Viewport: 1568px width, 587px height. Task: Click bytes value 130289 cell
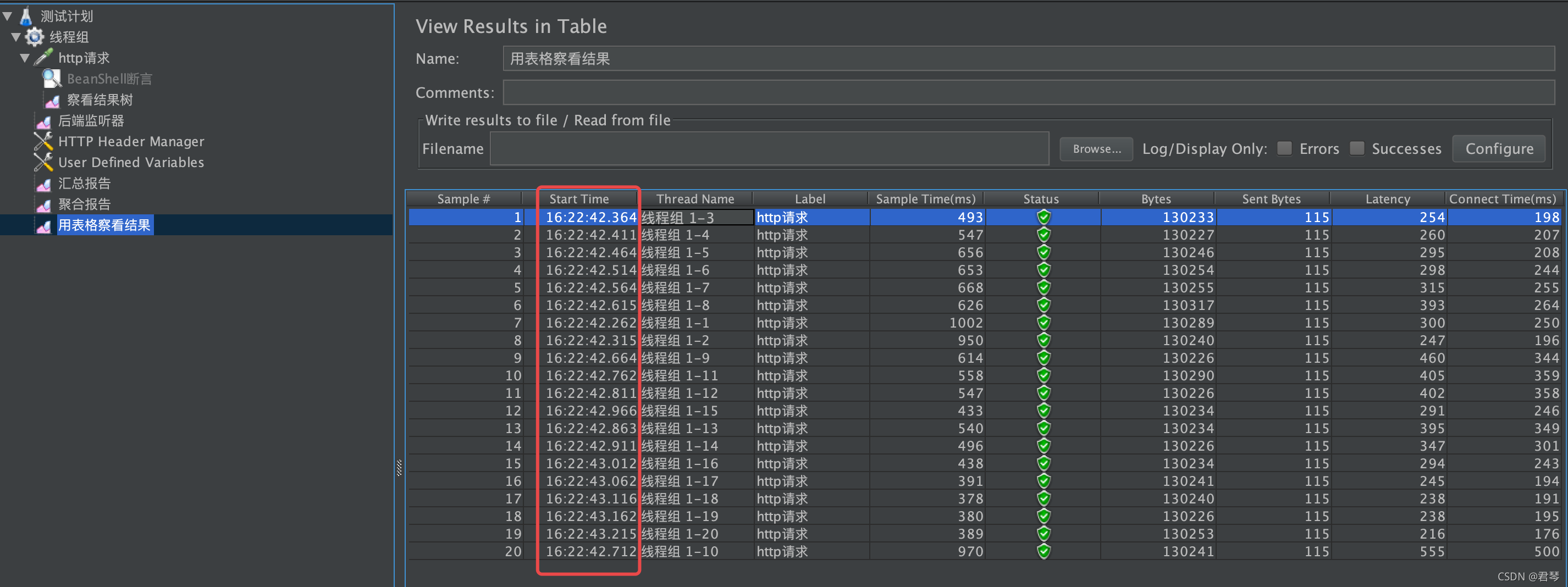pos(1158,323)
